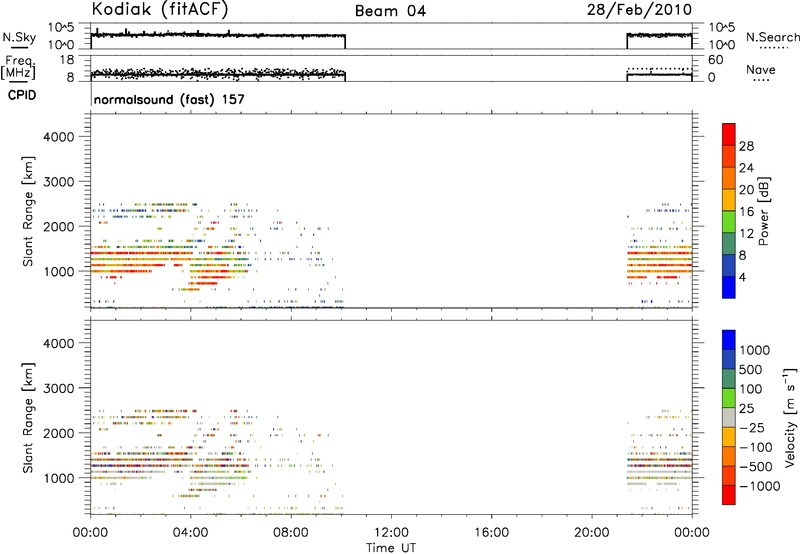Screen dimensions: 800x554
Task: Select the Time UT axis label
Action: pos(391,547)
